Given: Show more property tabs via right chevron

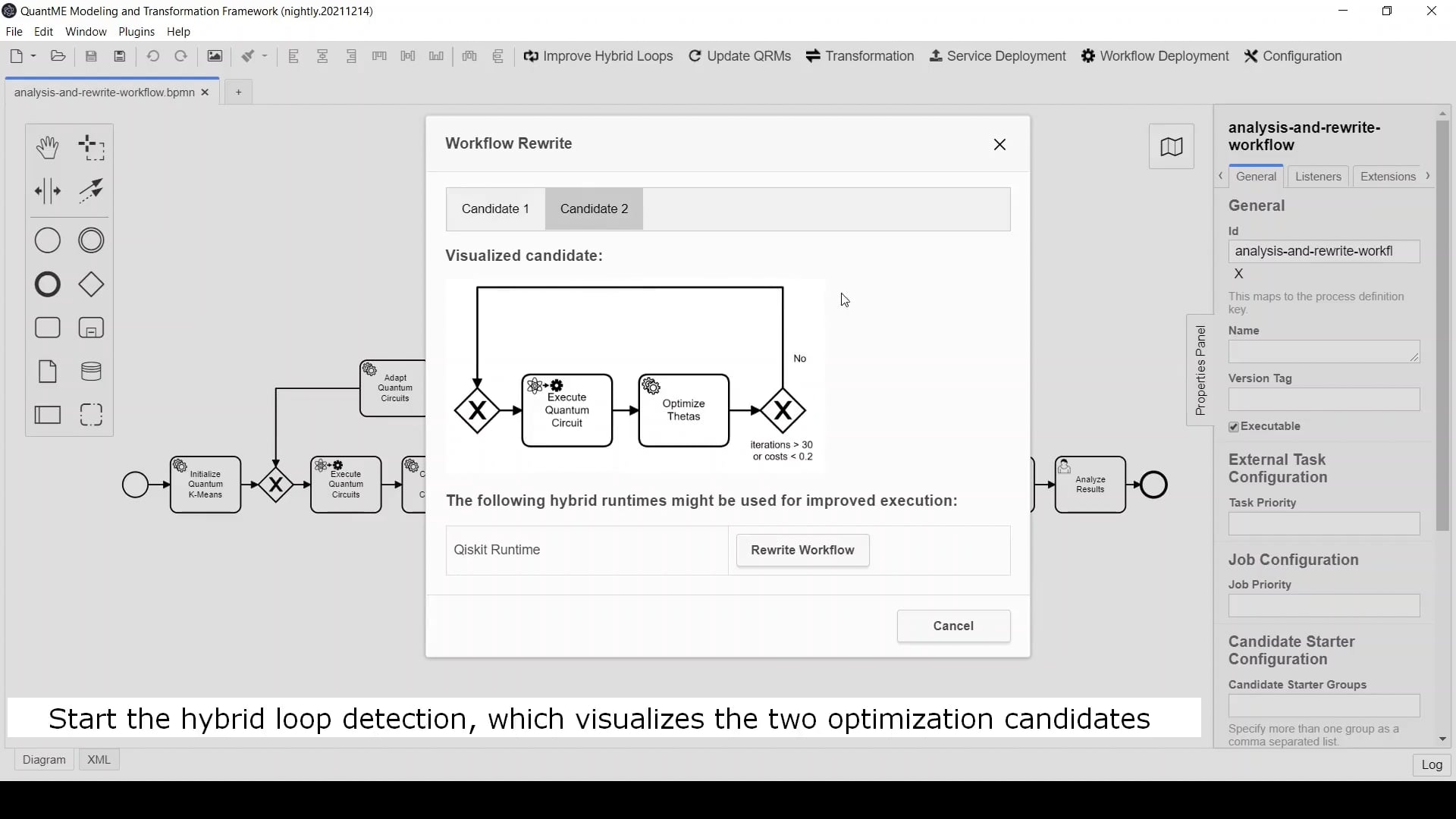Looking at the screenshot, I should click(x=1429, y=176).
